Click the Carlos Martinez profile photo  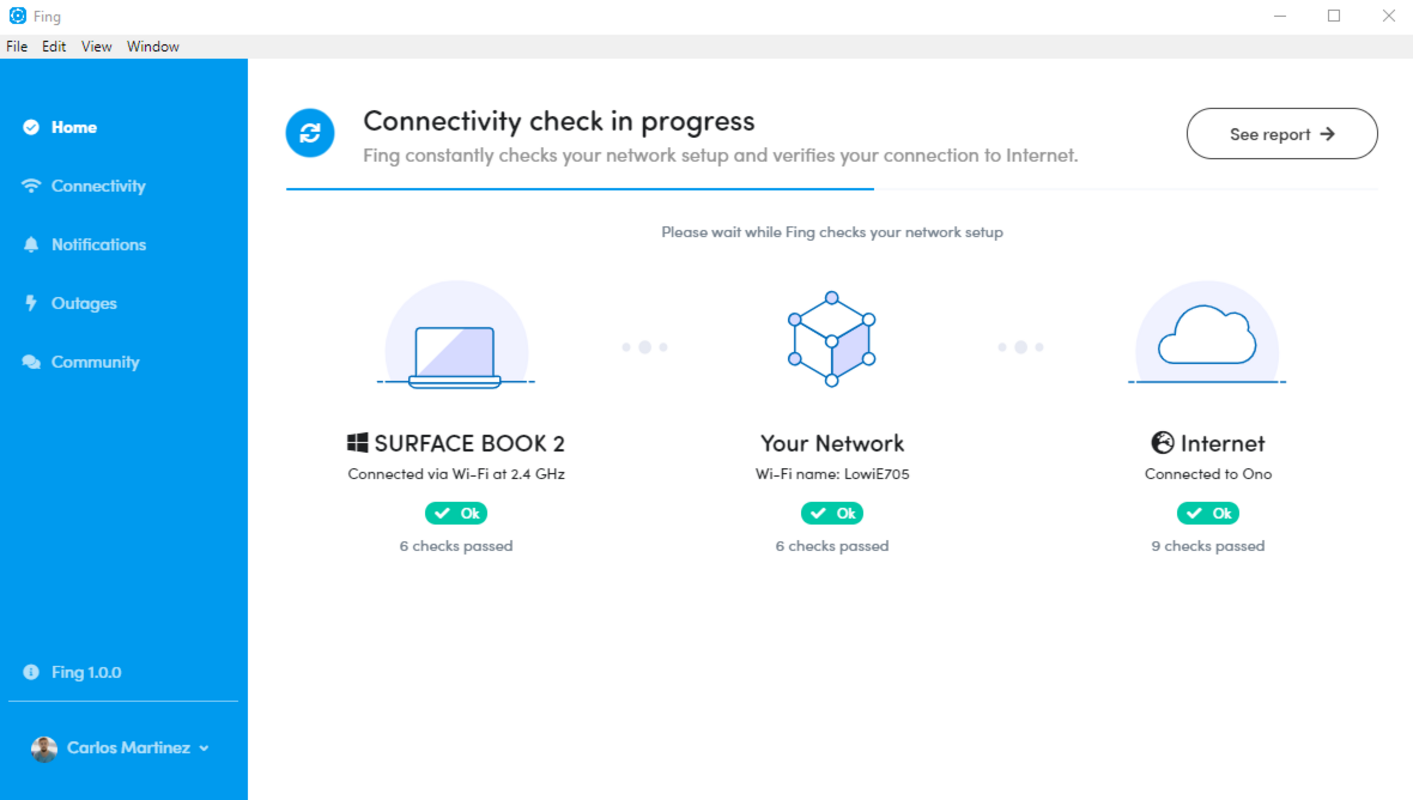[x=43, y=748]
